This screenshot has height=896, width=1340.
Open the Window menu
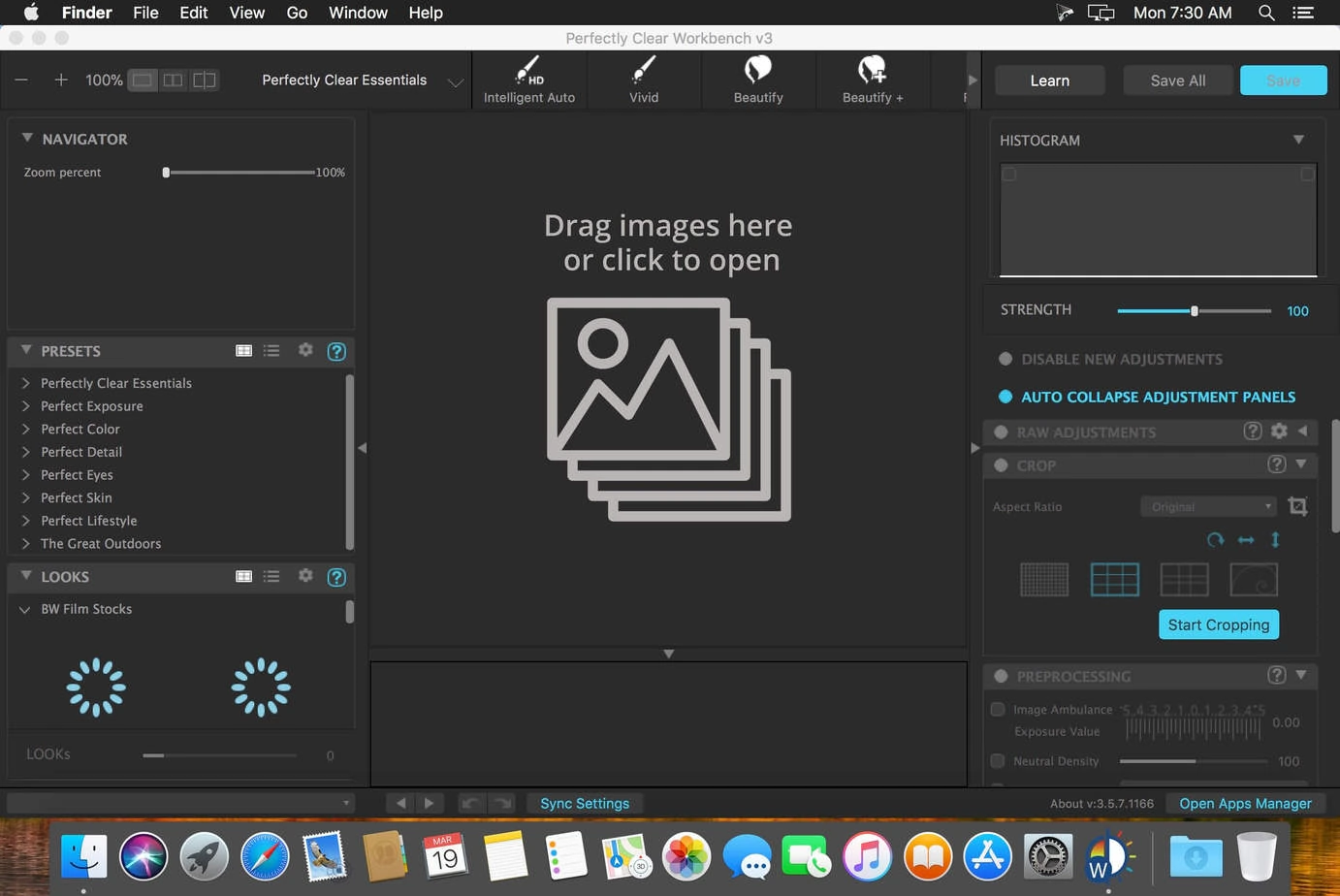coord(358,13)
